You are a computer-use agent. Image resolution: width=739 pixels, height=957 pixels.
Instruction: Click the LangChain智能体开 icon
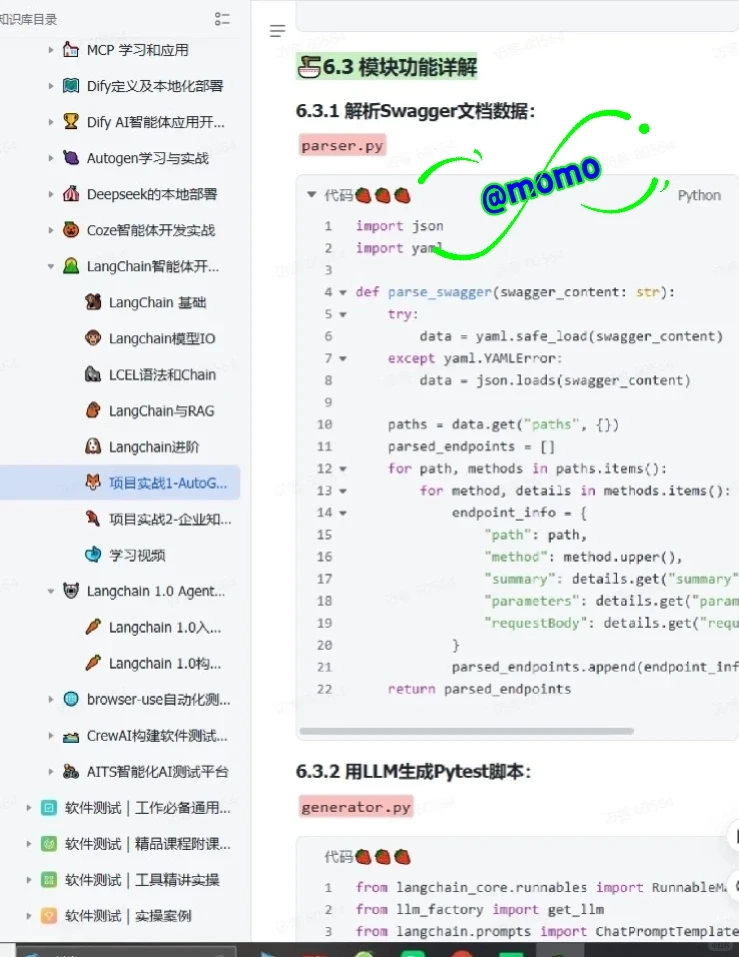point(71,265)
